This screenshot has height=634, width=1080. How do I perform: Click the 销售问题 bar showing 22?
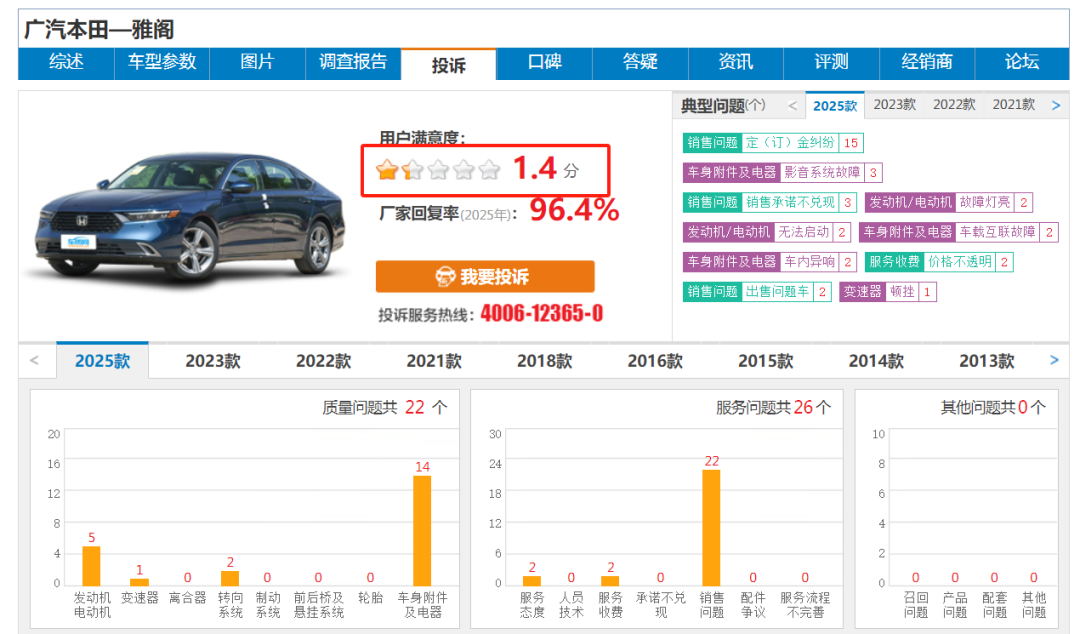[712, 528]
